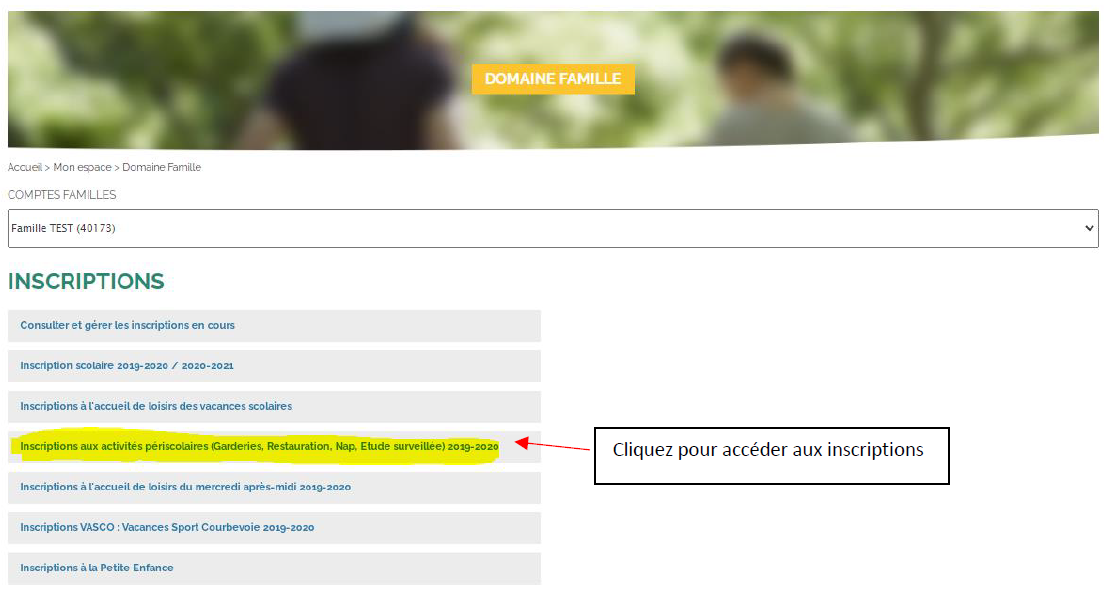Open the Famille TEST (40173) account dropdown
Image resolution: width=1104 pixels, height=602 pixels.
(x=553, y=228)
